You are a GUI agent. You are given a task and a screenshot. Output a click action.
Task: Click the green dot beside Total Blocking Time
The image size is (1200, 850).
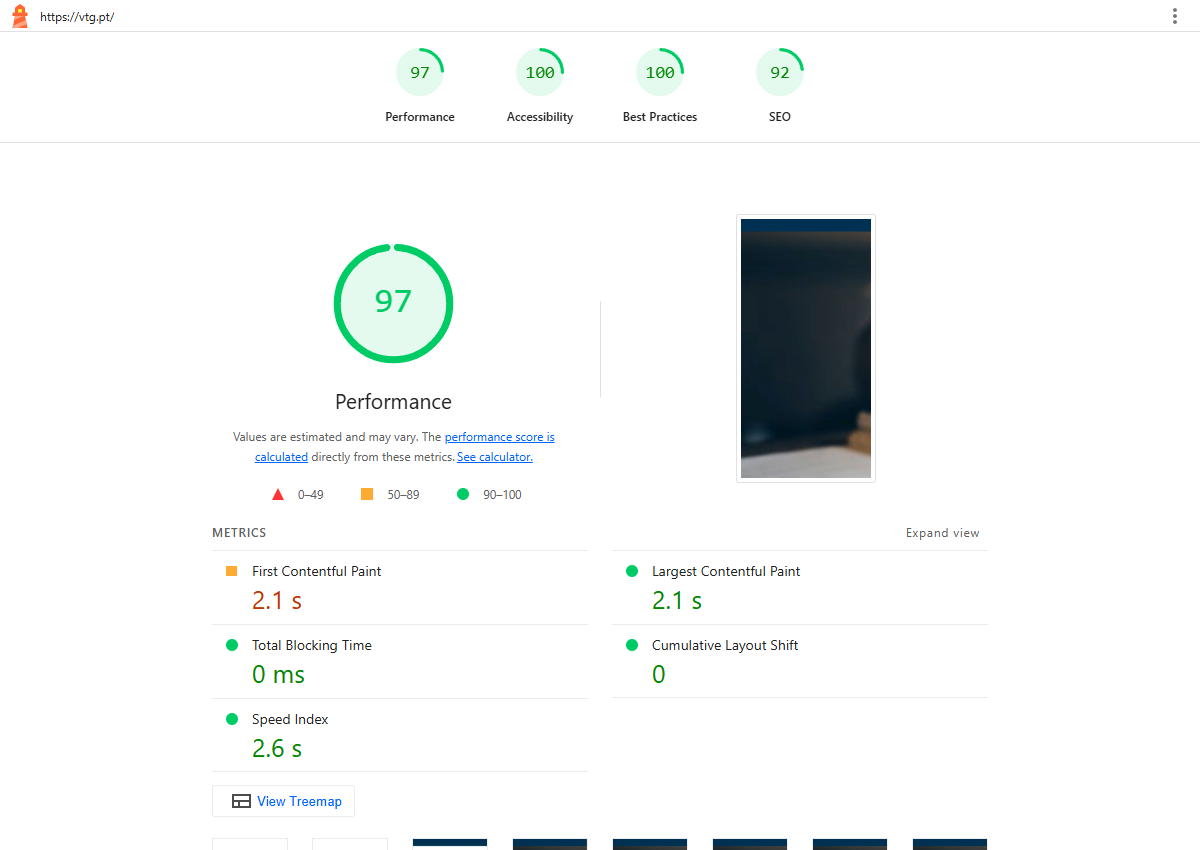tap(232, 645)
